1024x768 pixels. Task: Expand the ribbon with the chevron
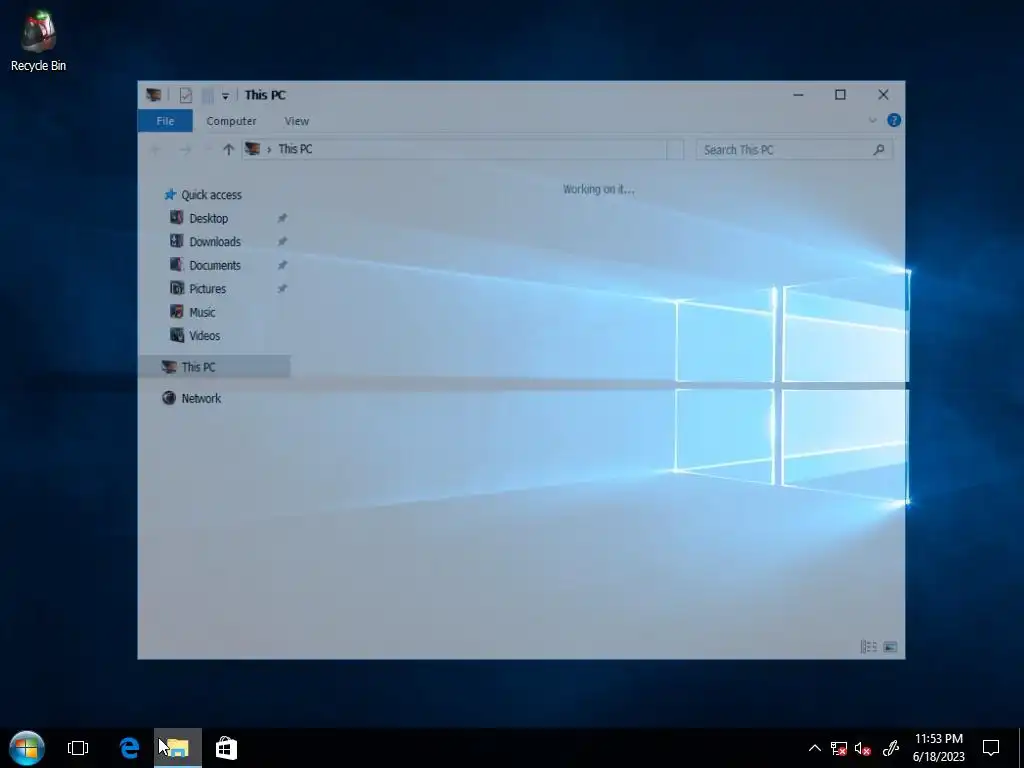click(872, 120)
